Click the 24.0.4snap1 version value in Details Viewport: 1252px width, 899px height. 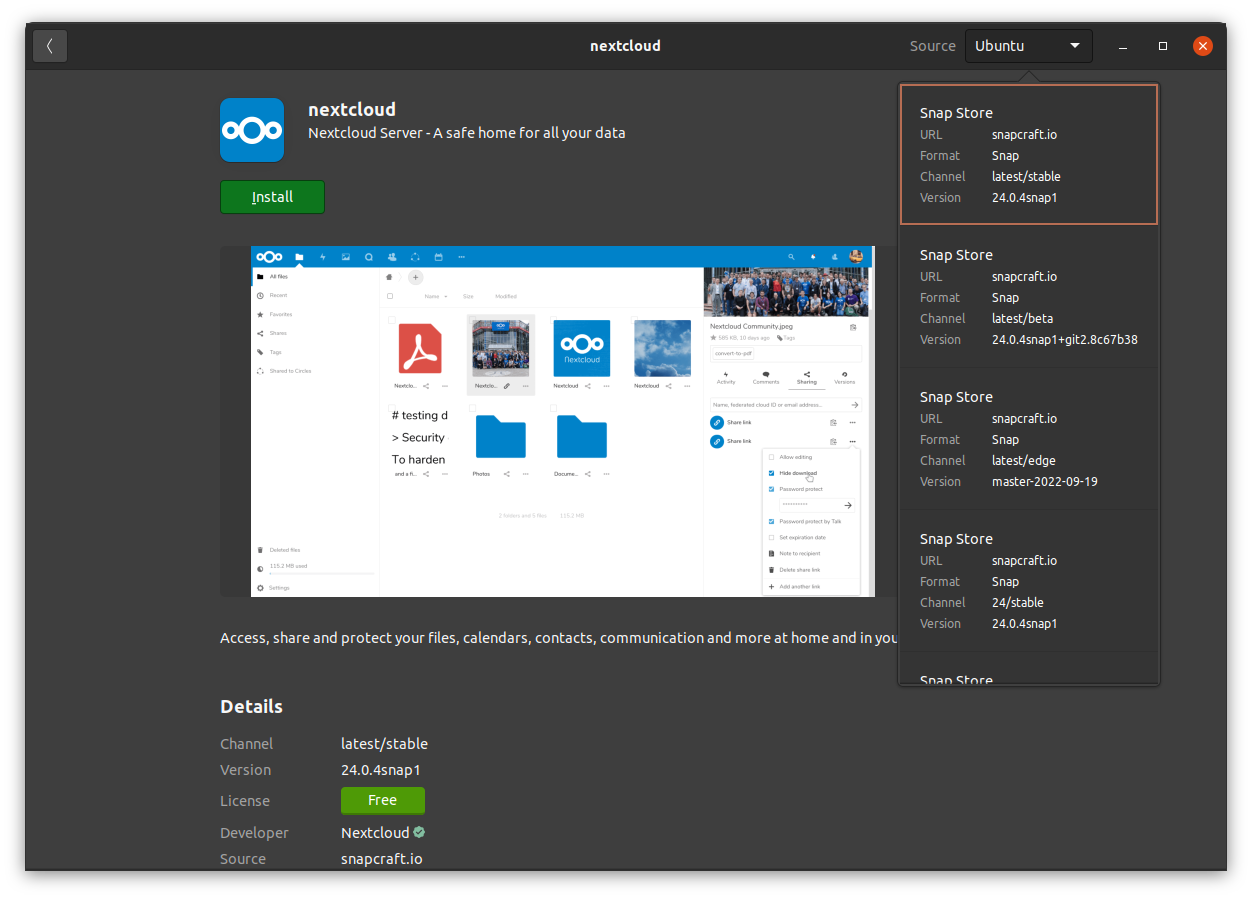coord(381,769)
